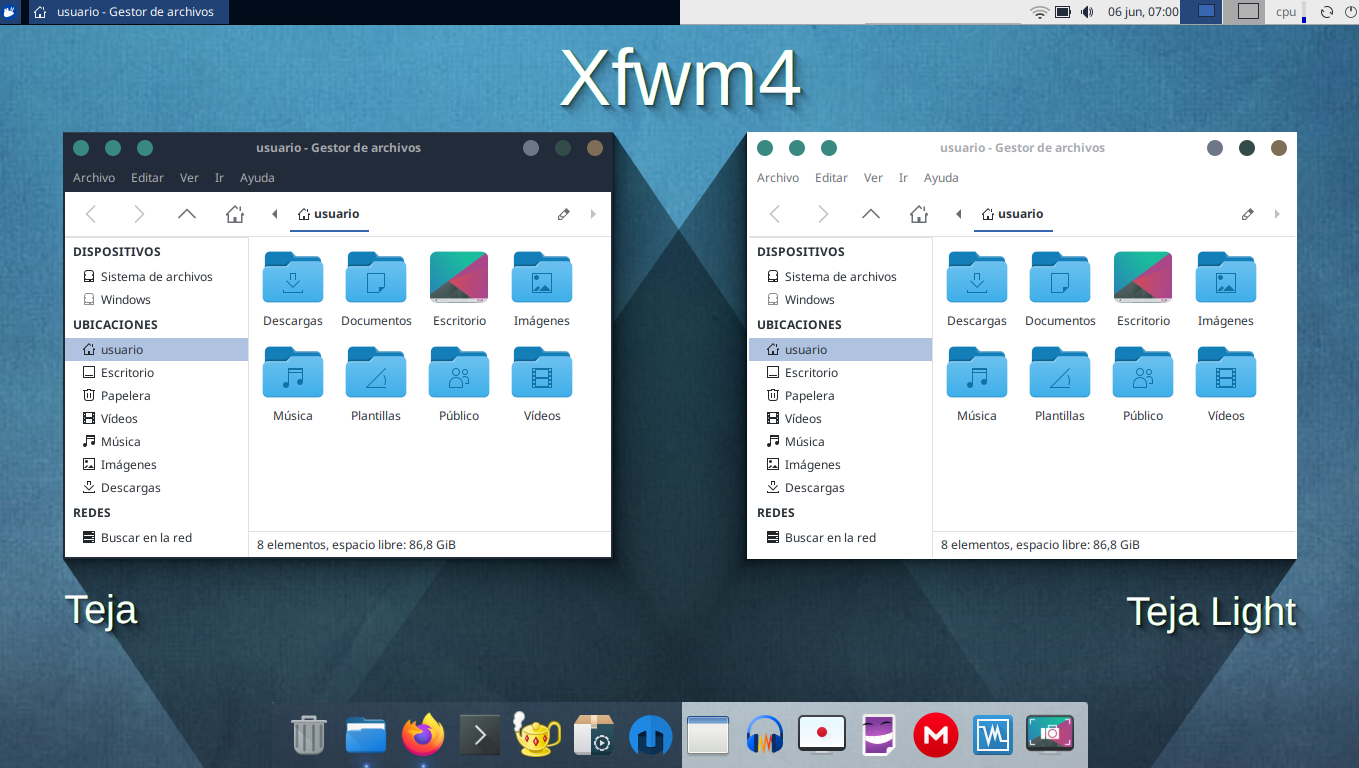Viewport: 1359px width, 768px height.
Task: Select Buscar en la red in dark Teja sidebar
Action: coord(156,538)
